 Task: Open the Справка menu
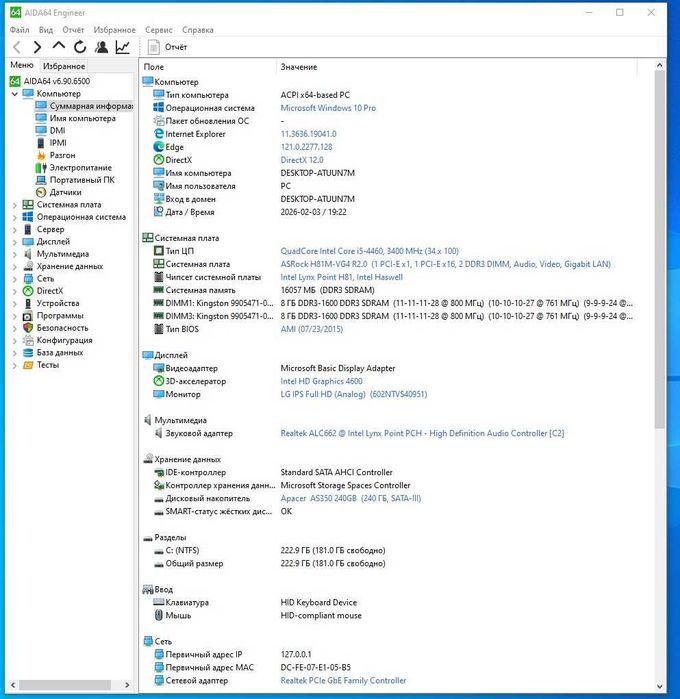click(x=198, y=30)
